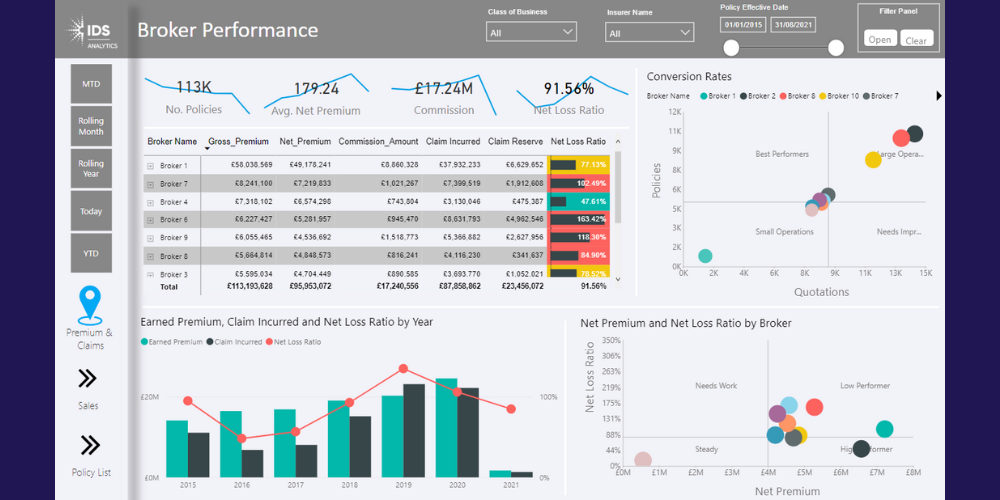Open the Insurer Name dropdown
Screen dimensions: 1000x500
pos(649,33)
